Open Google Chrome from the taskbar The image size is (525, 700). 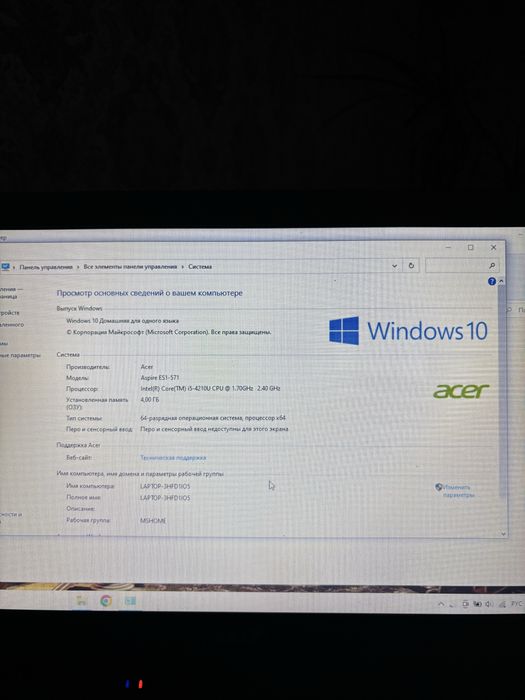pyautogui.click(x=106, y=600)
